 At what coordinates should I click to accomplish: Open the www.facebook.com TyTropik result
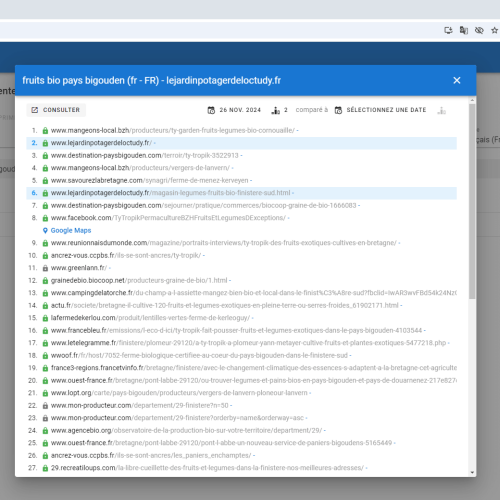[168, 218]
